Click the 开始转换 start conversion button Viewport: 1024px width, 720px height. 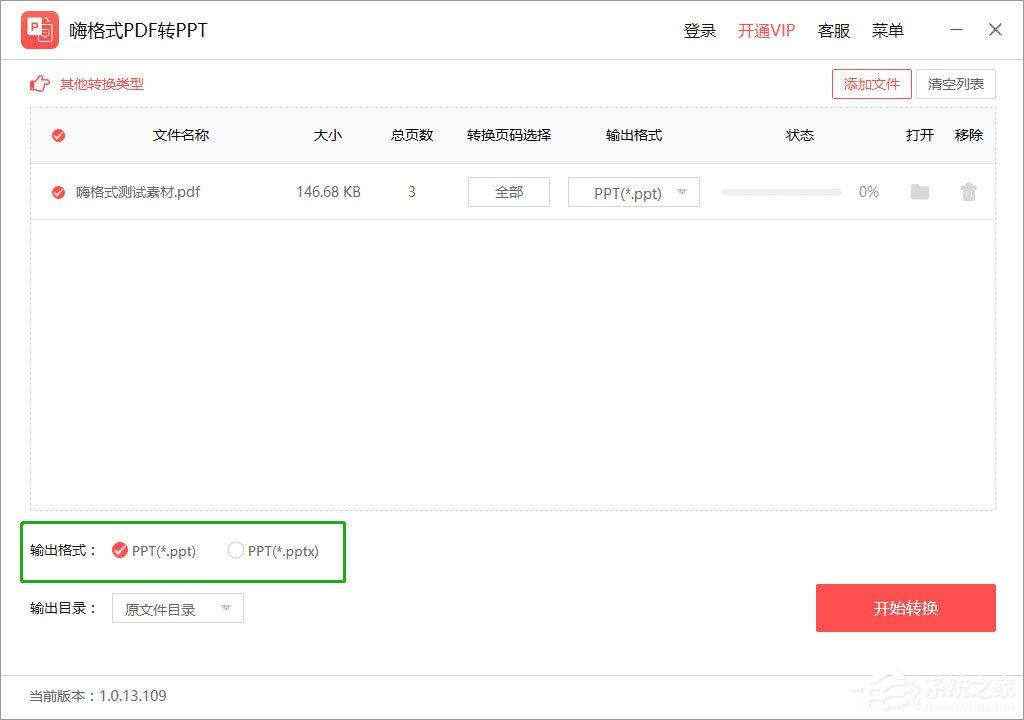[x=906, y=608]
